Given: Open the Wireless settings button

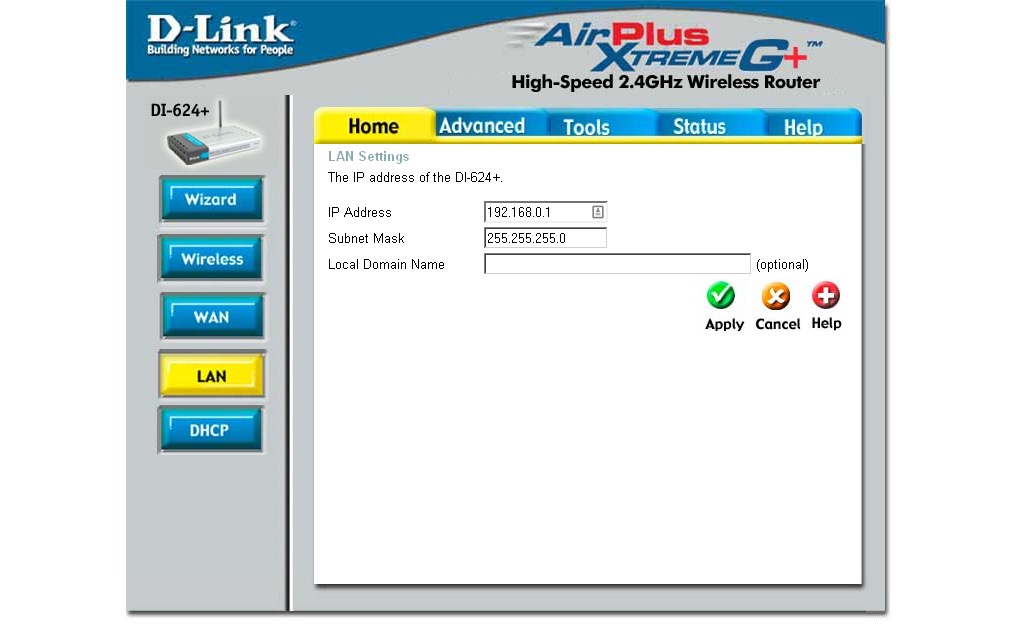Looking at the screenshot, I should (212, 259).
